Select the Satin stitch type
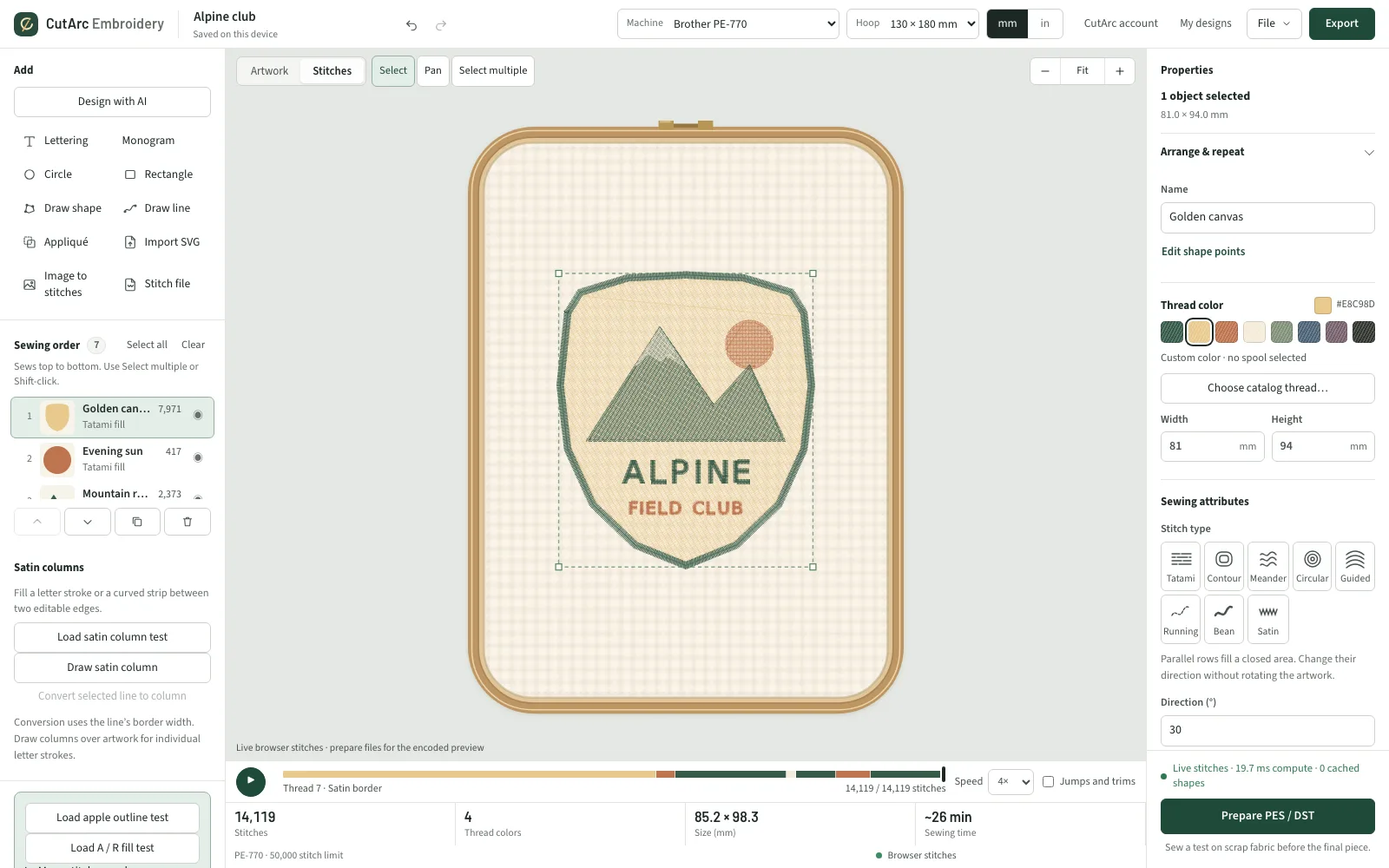Image resolution: width=1389 pixels, height=868 pixels. pyautogui.click(x=1267, y=619)
